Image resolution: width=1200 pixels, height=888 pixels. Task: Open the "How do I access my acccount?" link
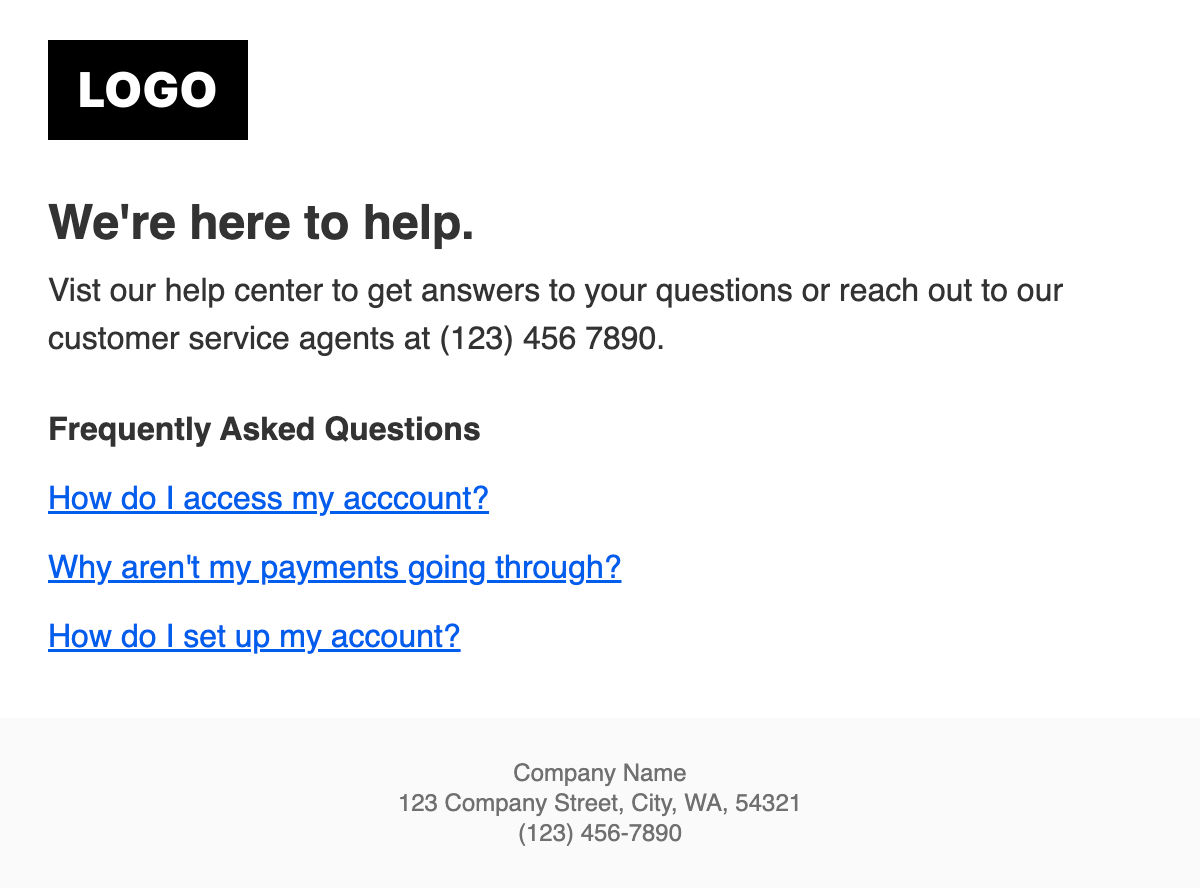268,498
